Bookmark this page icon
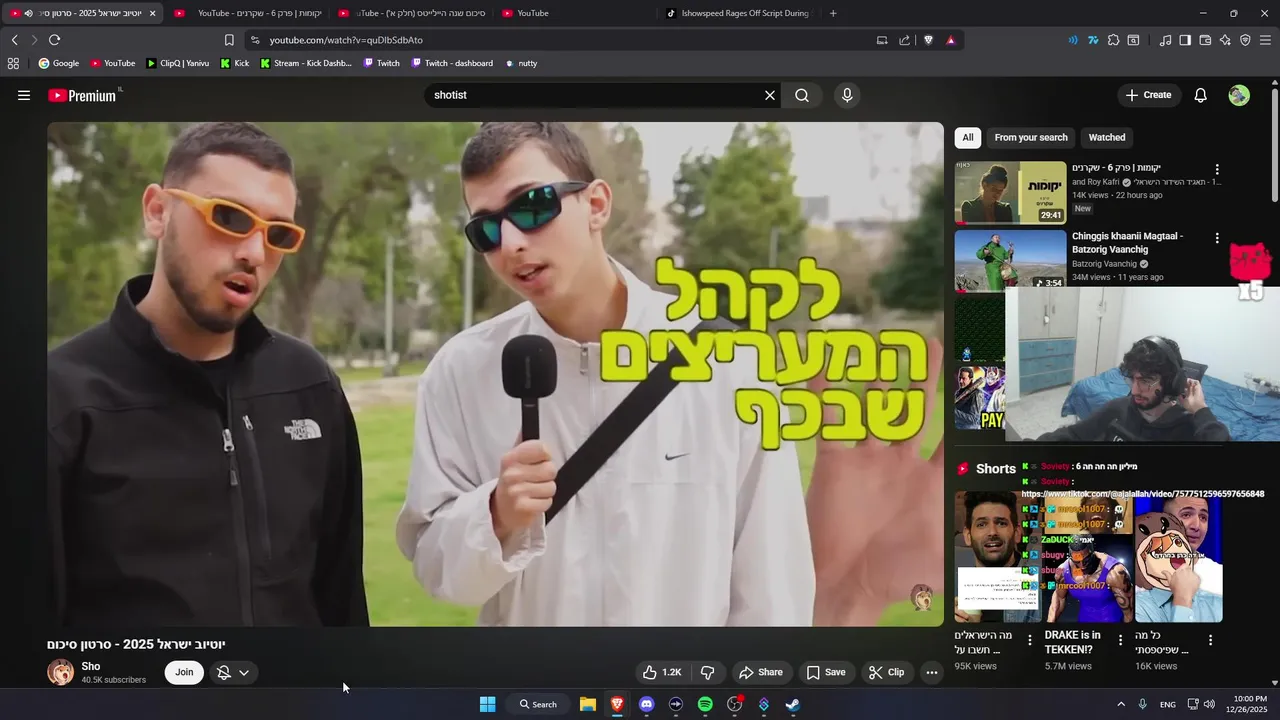The height and width of the screenshot is (720, 1280). tap(229, 40)
